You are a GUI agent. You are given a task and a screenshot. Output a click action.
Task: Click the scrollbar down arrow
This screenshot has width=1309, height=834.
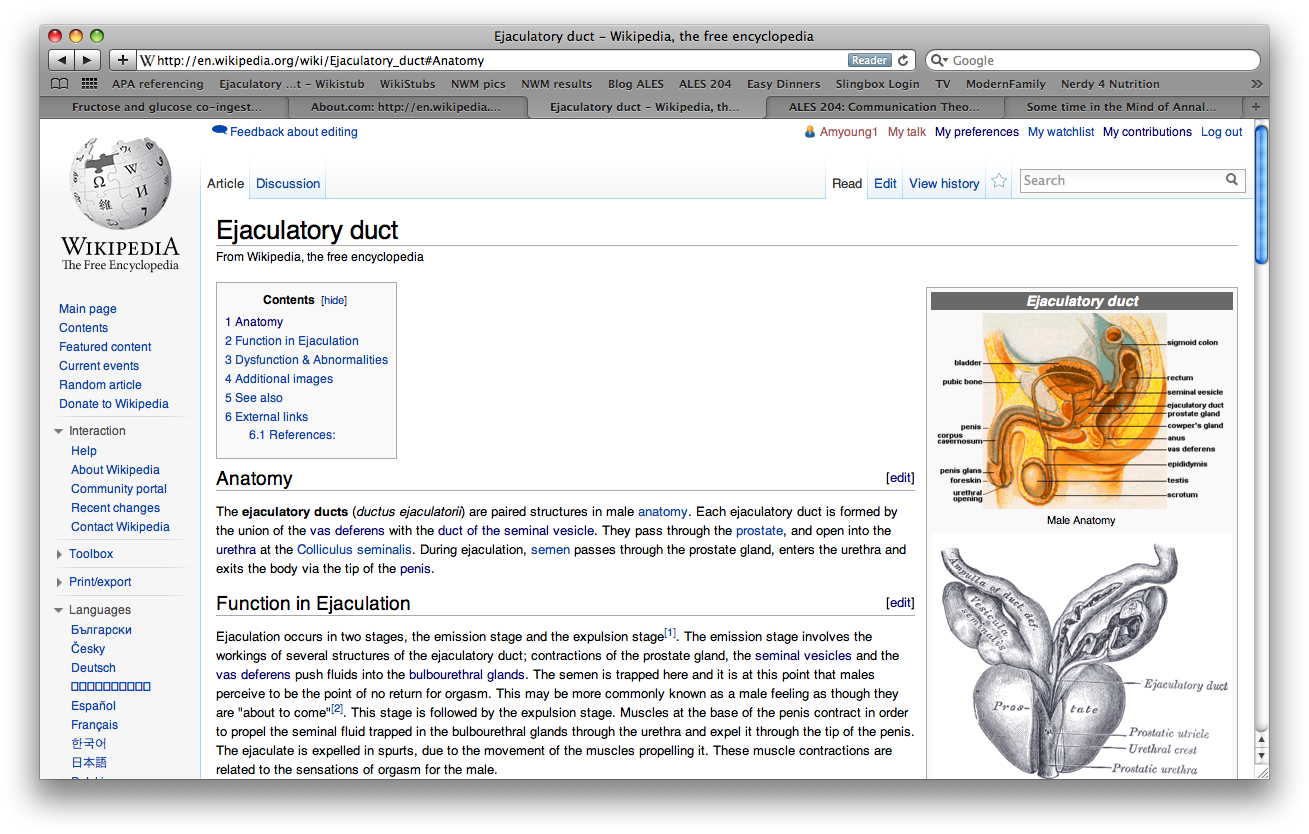tap(1261, 756)
